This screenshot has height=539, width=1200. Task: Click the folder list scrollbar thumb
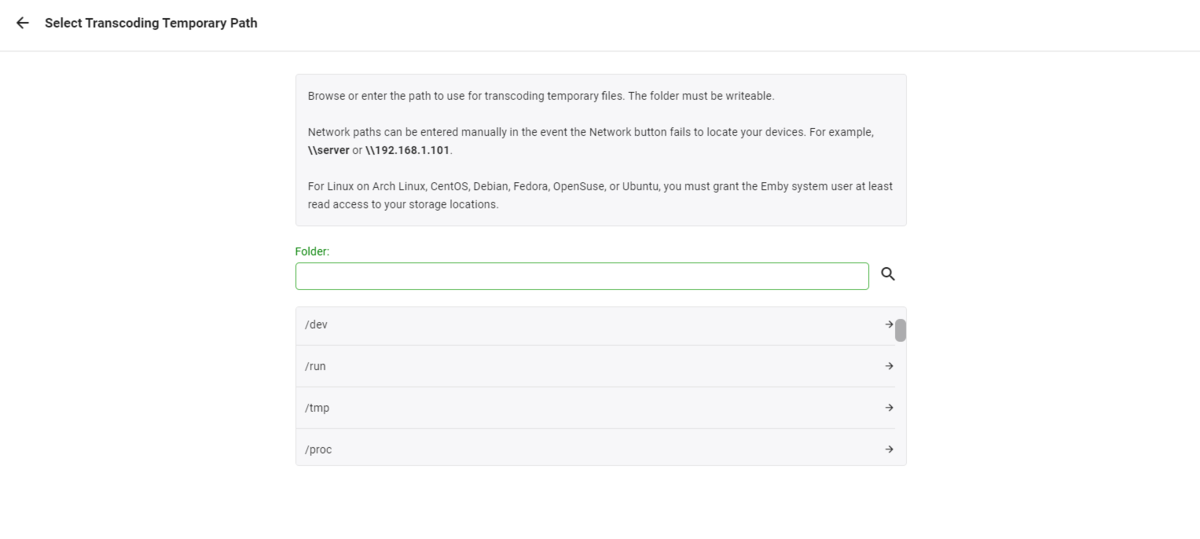click(900, 330)
